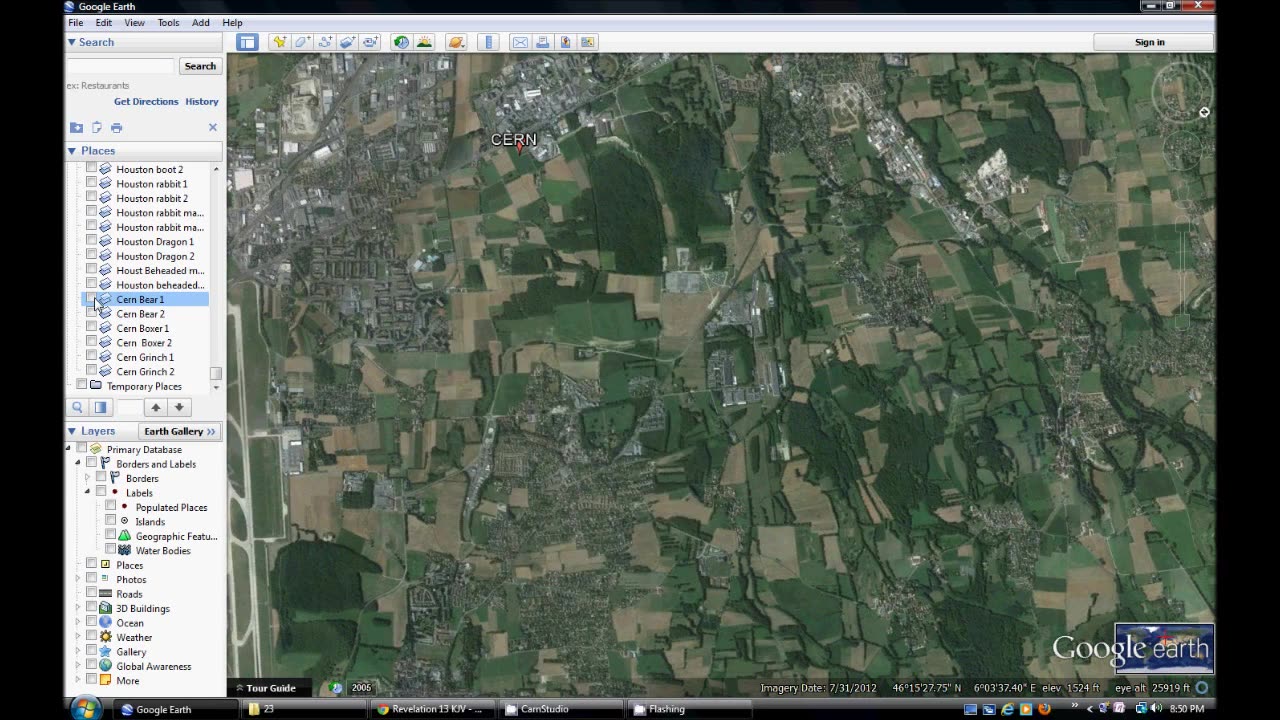Enable the Roads layer checkbox
Image resolution: width=1280 pixels, height=720 pixels.
click(91, 593)
